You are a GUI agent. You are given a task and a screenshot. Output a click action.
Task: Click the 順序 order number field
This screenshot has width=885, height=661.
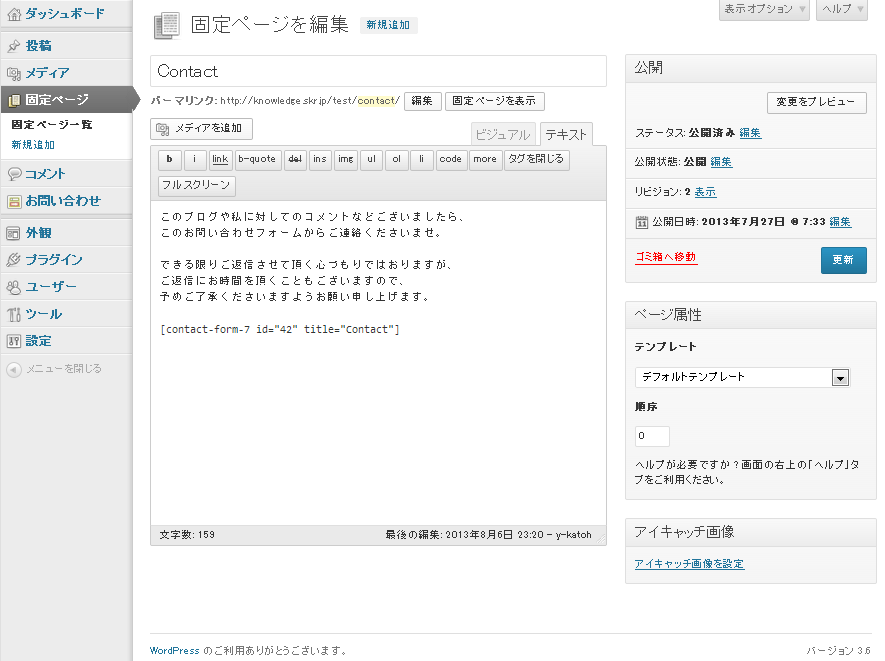(x=652, y=436)
